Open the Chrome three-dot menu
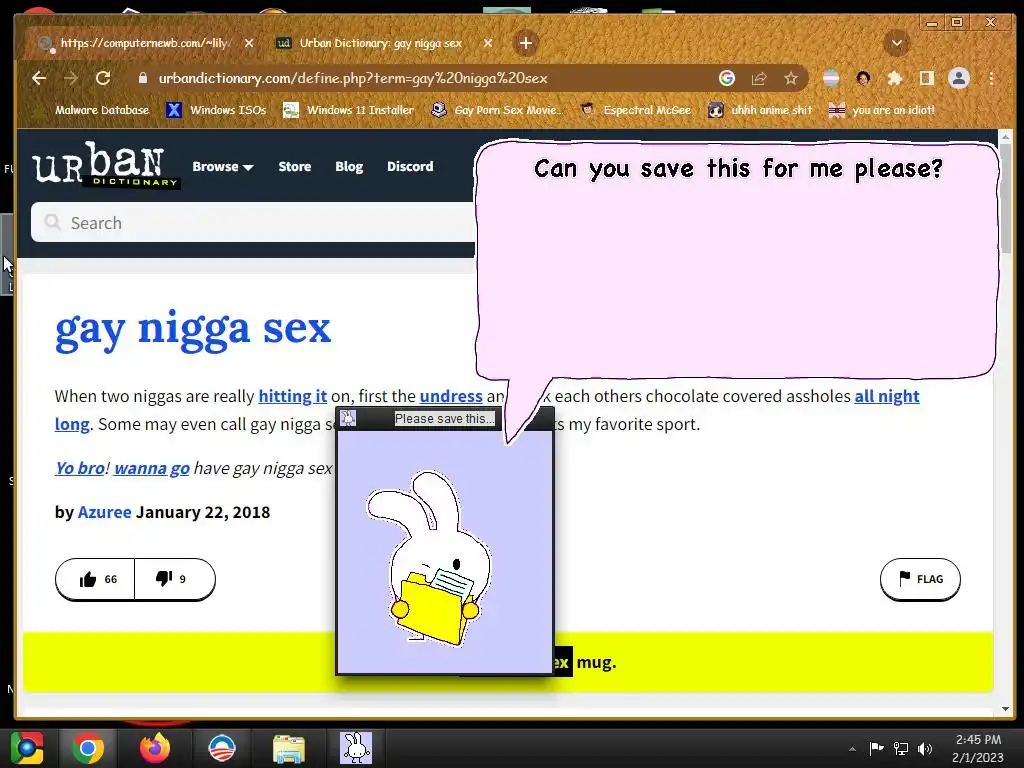This screenshot has width=1024, height=768. coord(991,78)
